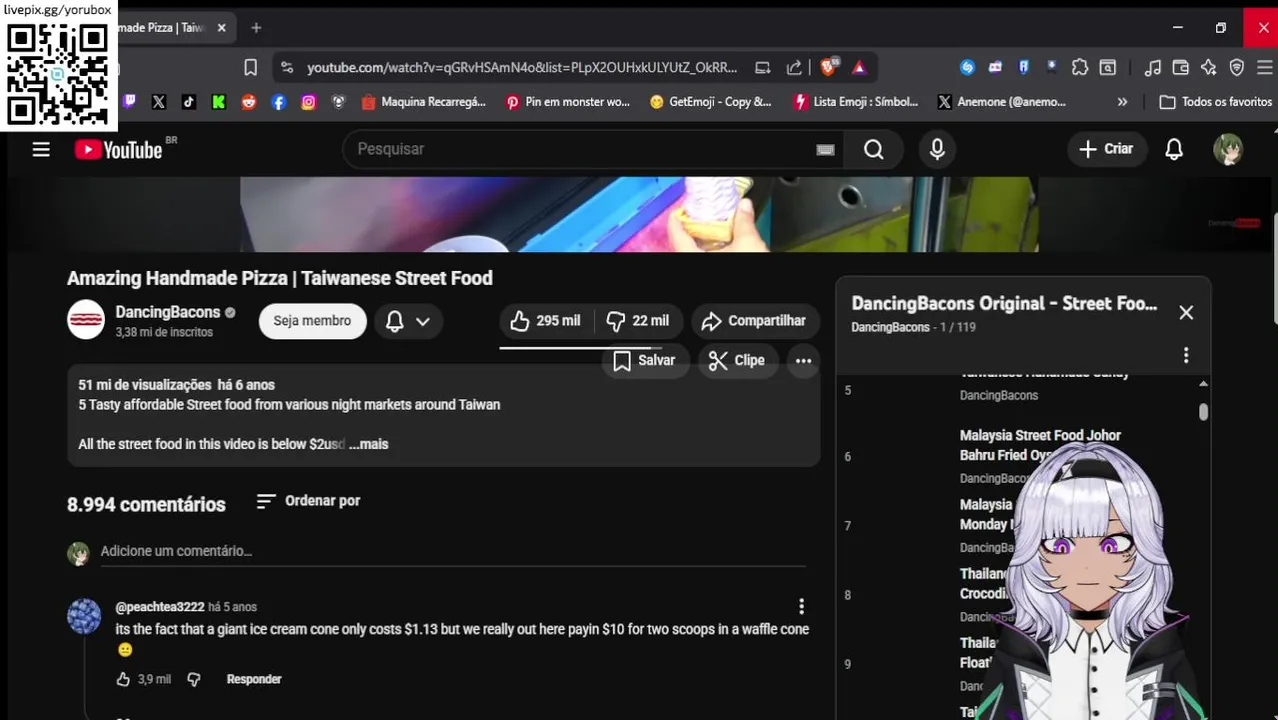
Task: Open options for peachtea3222 comment
Action: coord(801,606)
